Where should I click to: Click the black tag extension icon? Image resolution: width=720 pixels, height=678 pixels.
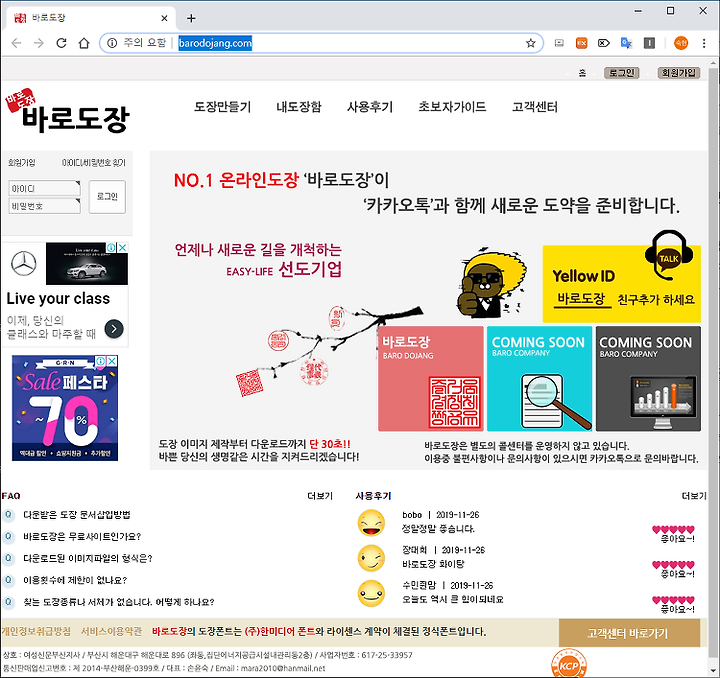pyautogui.click(x=604, y=43)
